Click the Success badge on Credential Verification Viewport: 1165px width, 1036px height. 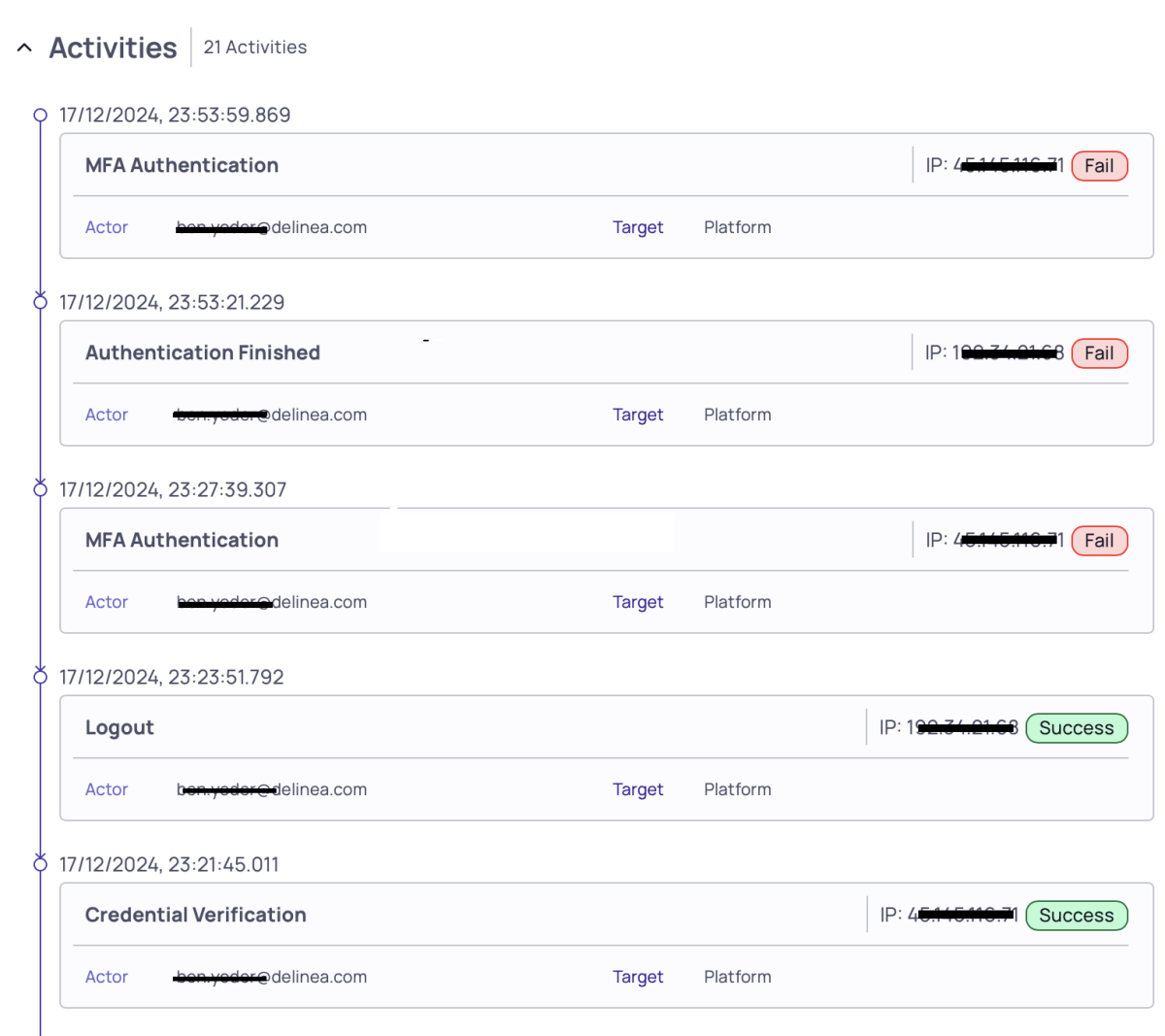pos(1076,916)
